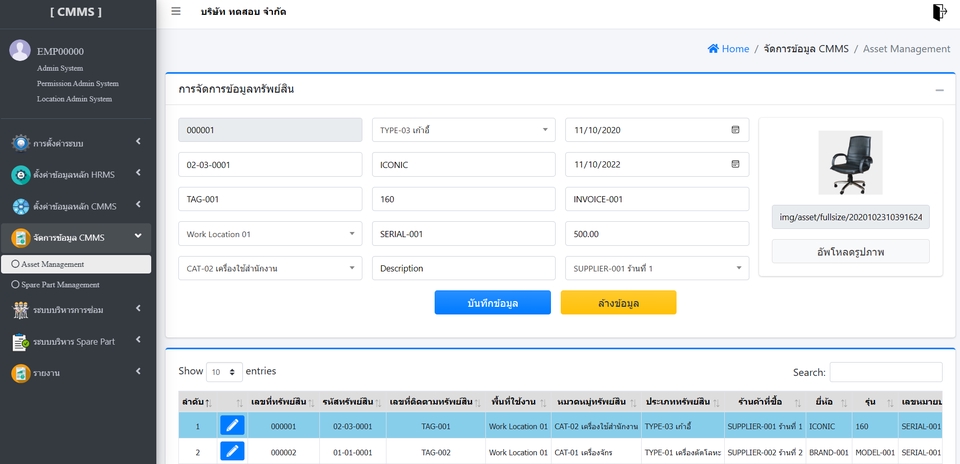Click the INVOICE-001 input field
960x464 pixels.
[x=657, y=199]
